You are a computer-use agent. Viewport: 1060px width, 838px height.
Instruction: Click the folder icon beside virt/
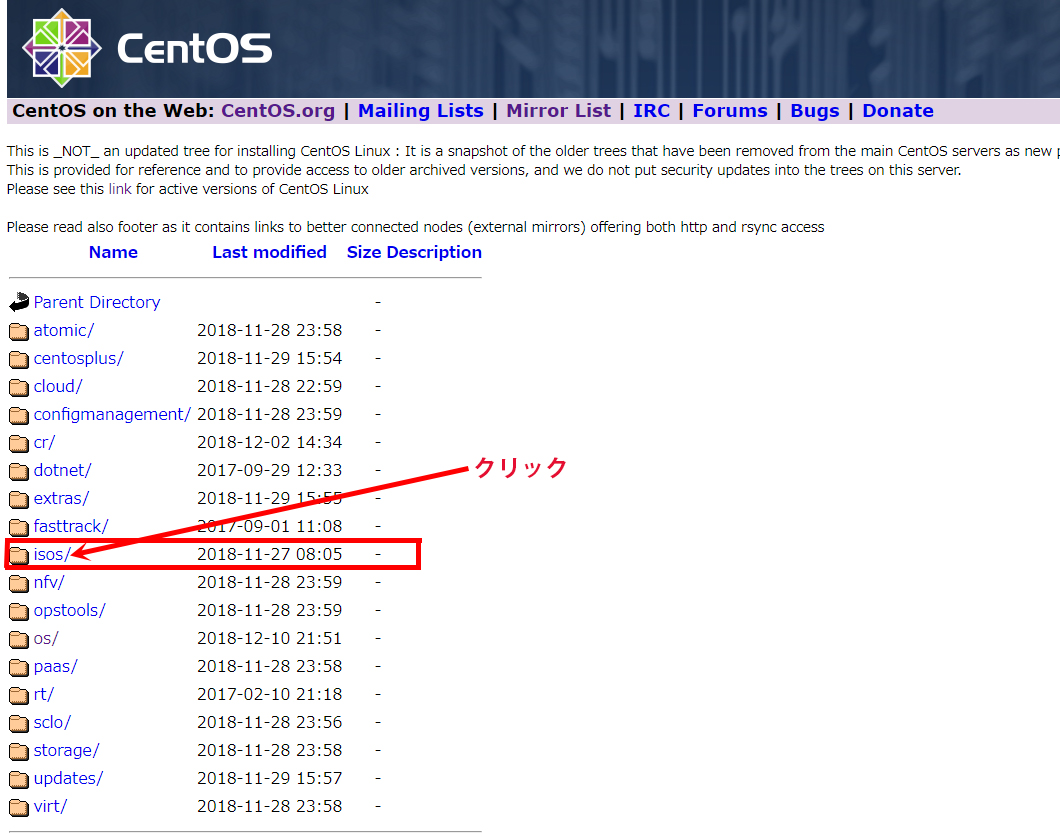(19, 808)
